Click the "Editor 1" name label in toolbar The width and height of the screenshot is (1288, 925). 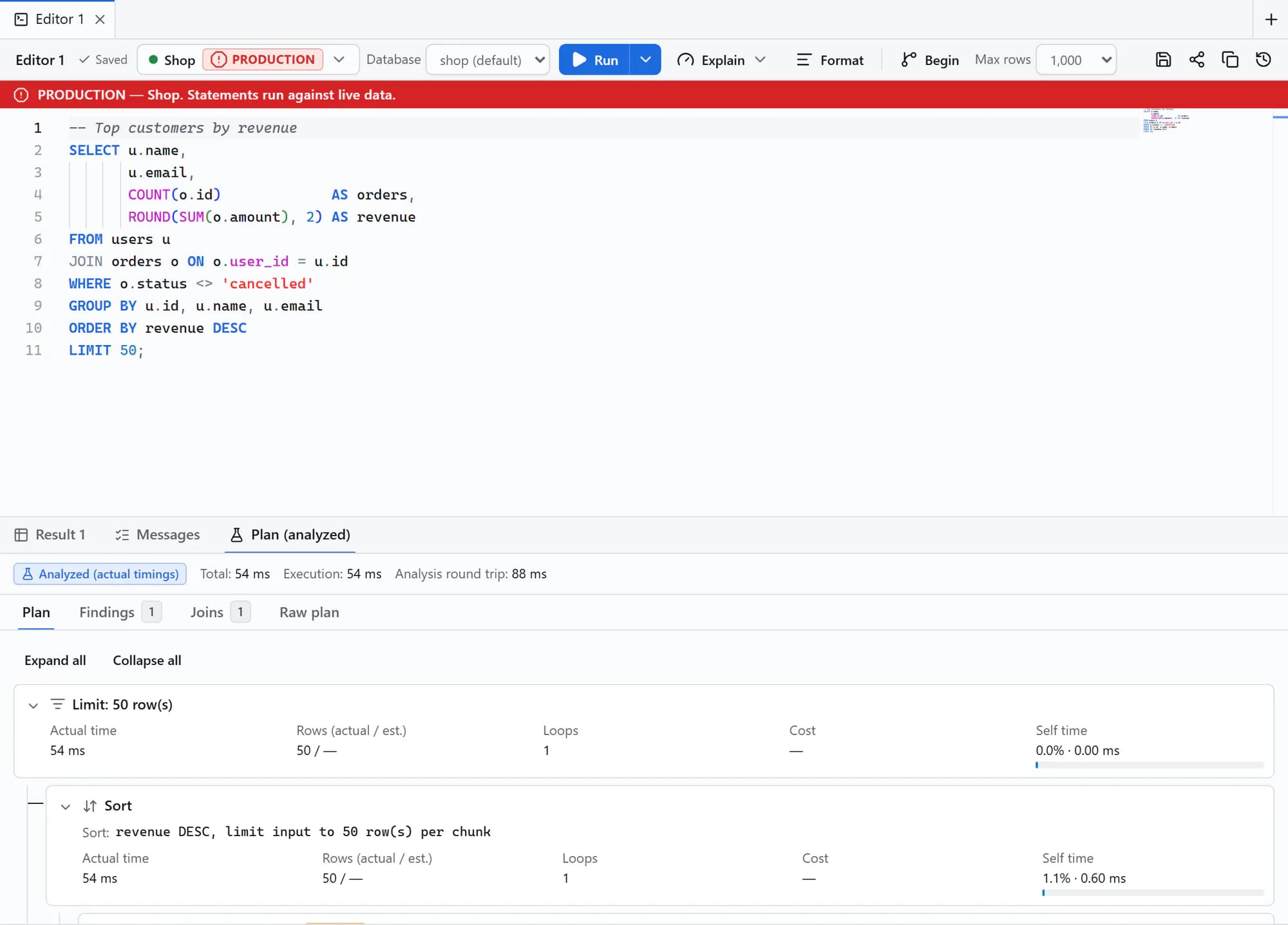pyautogui.click(x=40, y=60)
